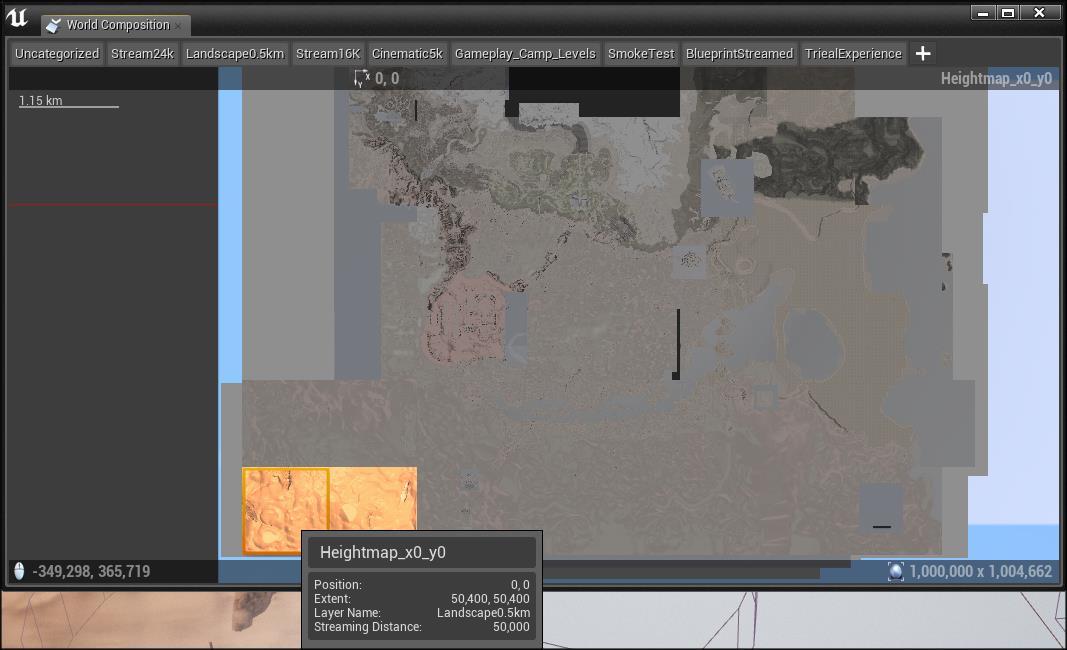
Task: Click the BlueprintStreamed layer button
Action: click(739, 54)
